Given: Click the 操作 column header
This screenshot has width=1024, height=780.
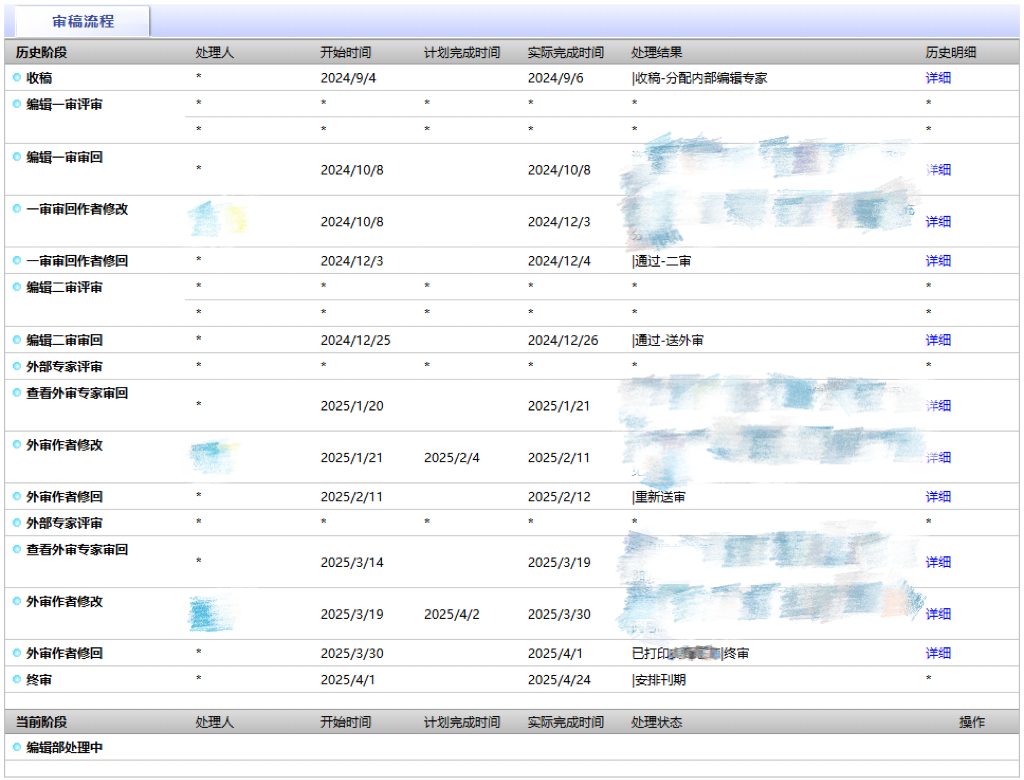Looking at the screenshot, I should (971, 722).
